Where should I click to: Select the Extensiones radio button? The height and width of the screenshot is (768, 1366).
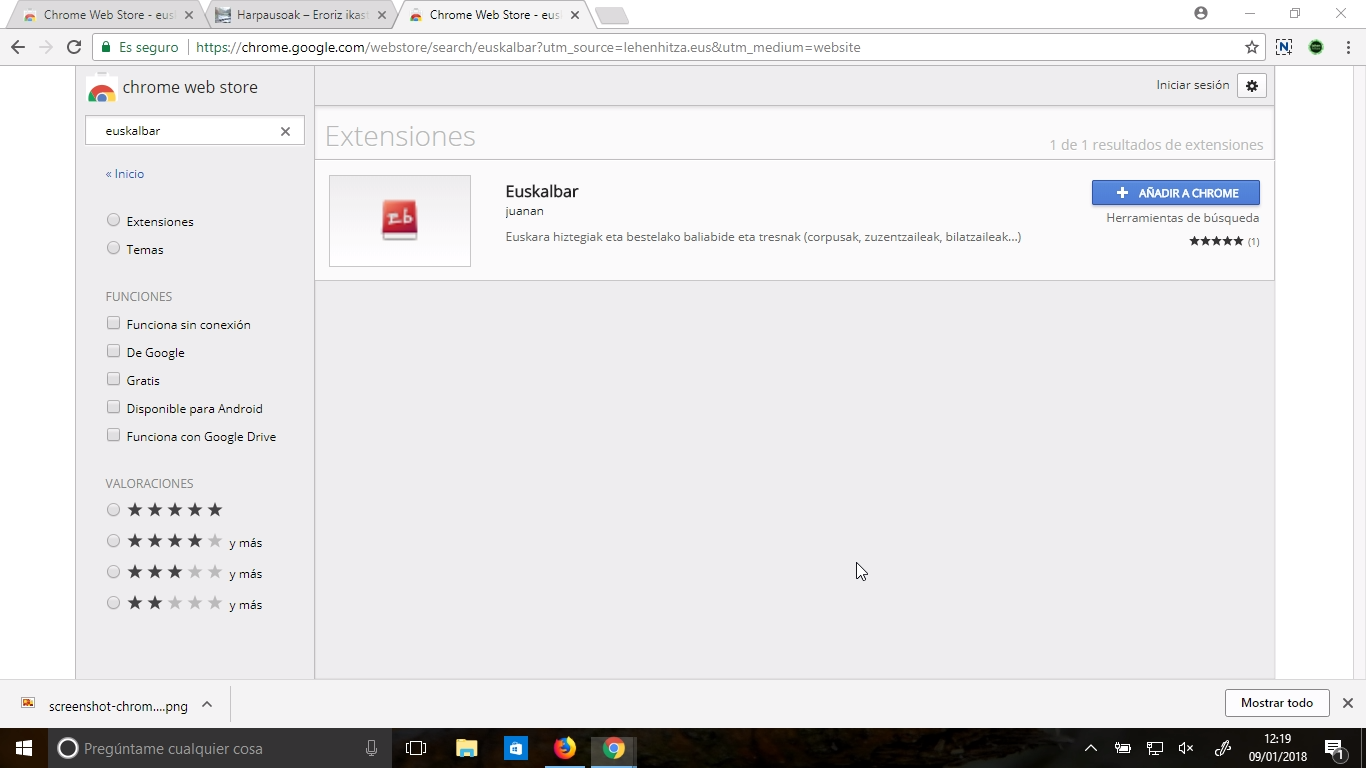[113, 221]
